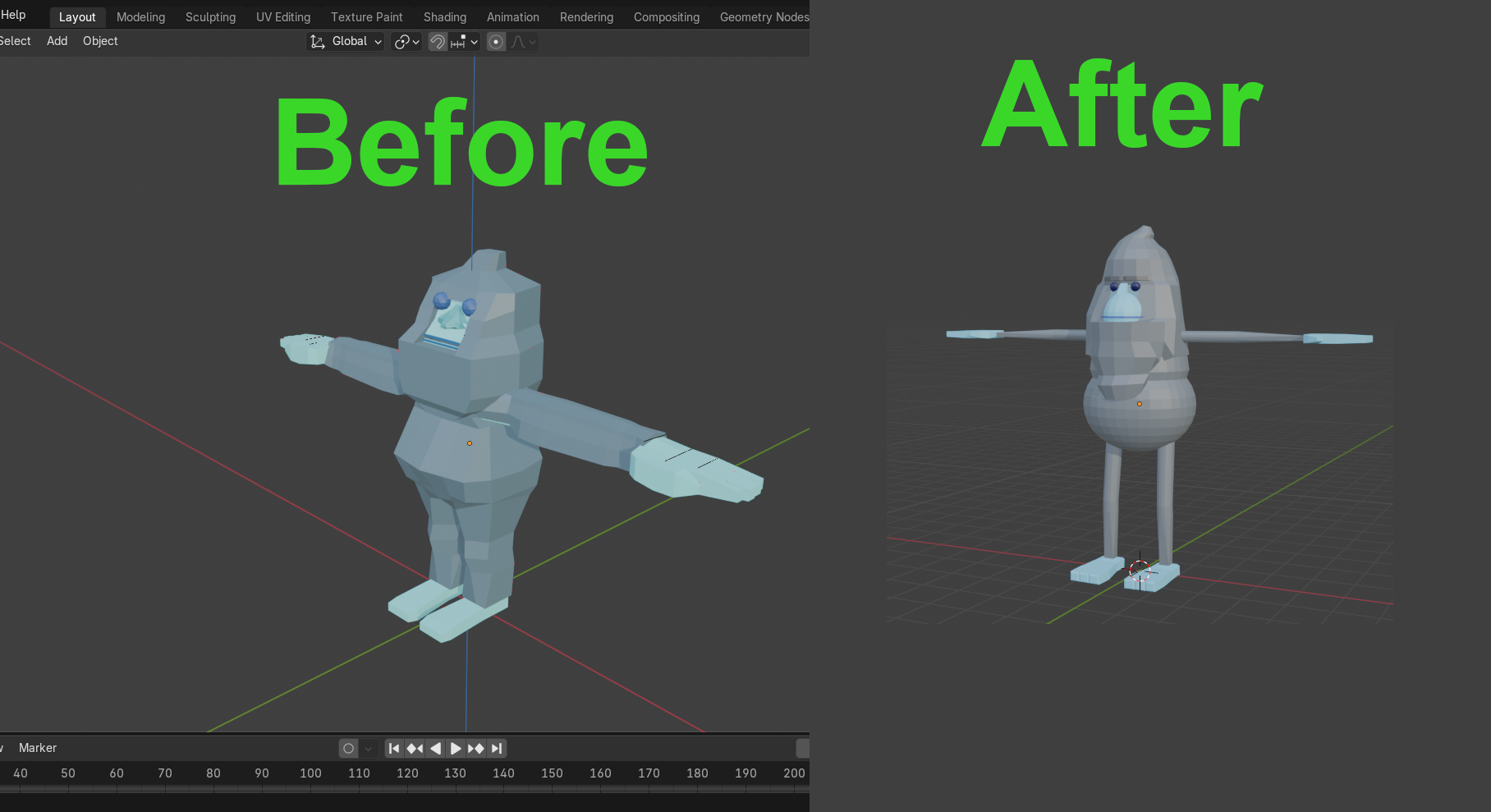Switch to the Rendering workspace tab
This screenshot has width=1491, height=812.
[586, 17]
